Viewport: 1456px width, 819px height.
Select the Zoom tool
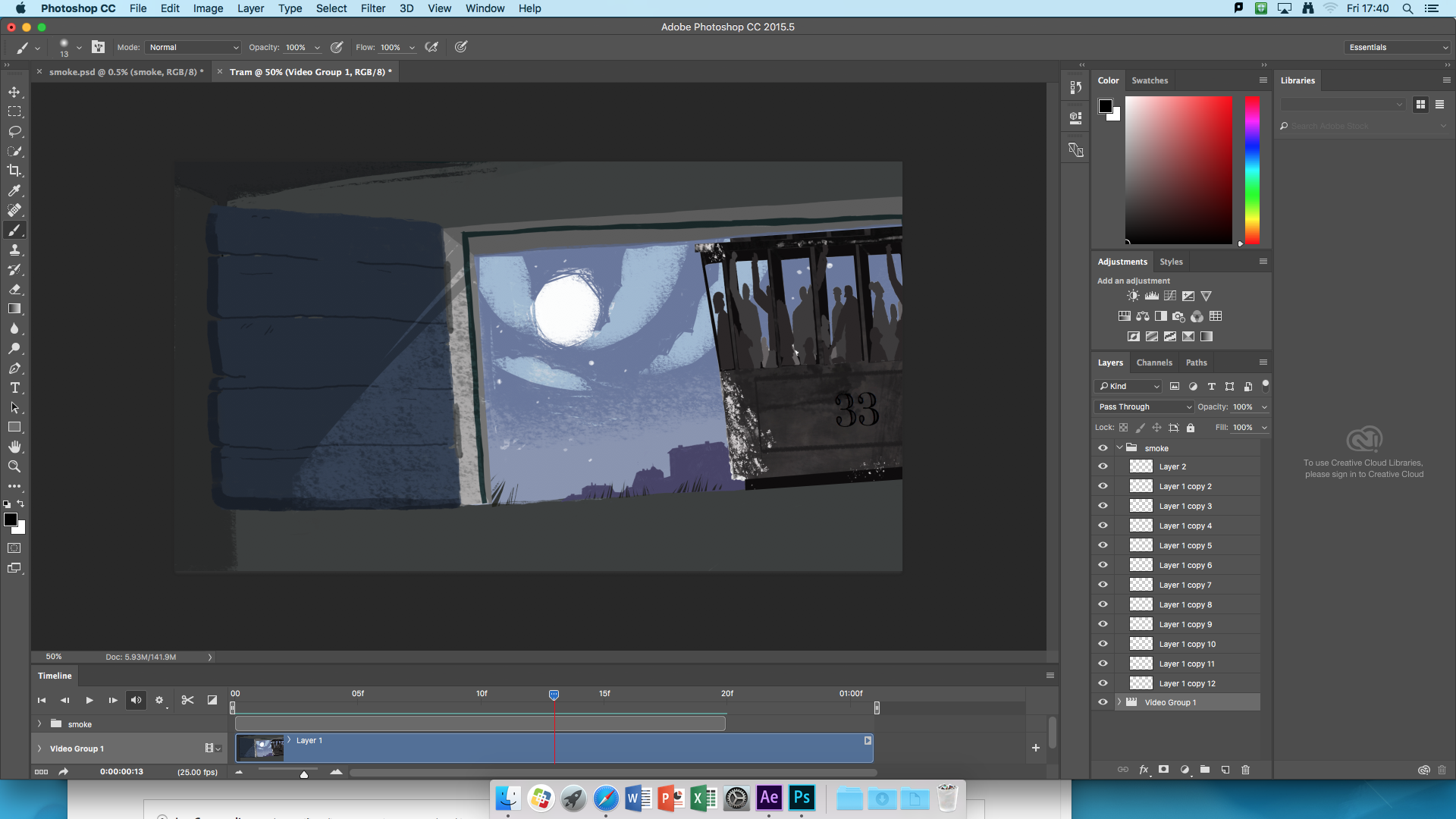(x=14, y=466)
